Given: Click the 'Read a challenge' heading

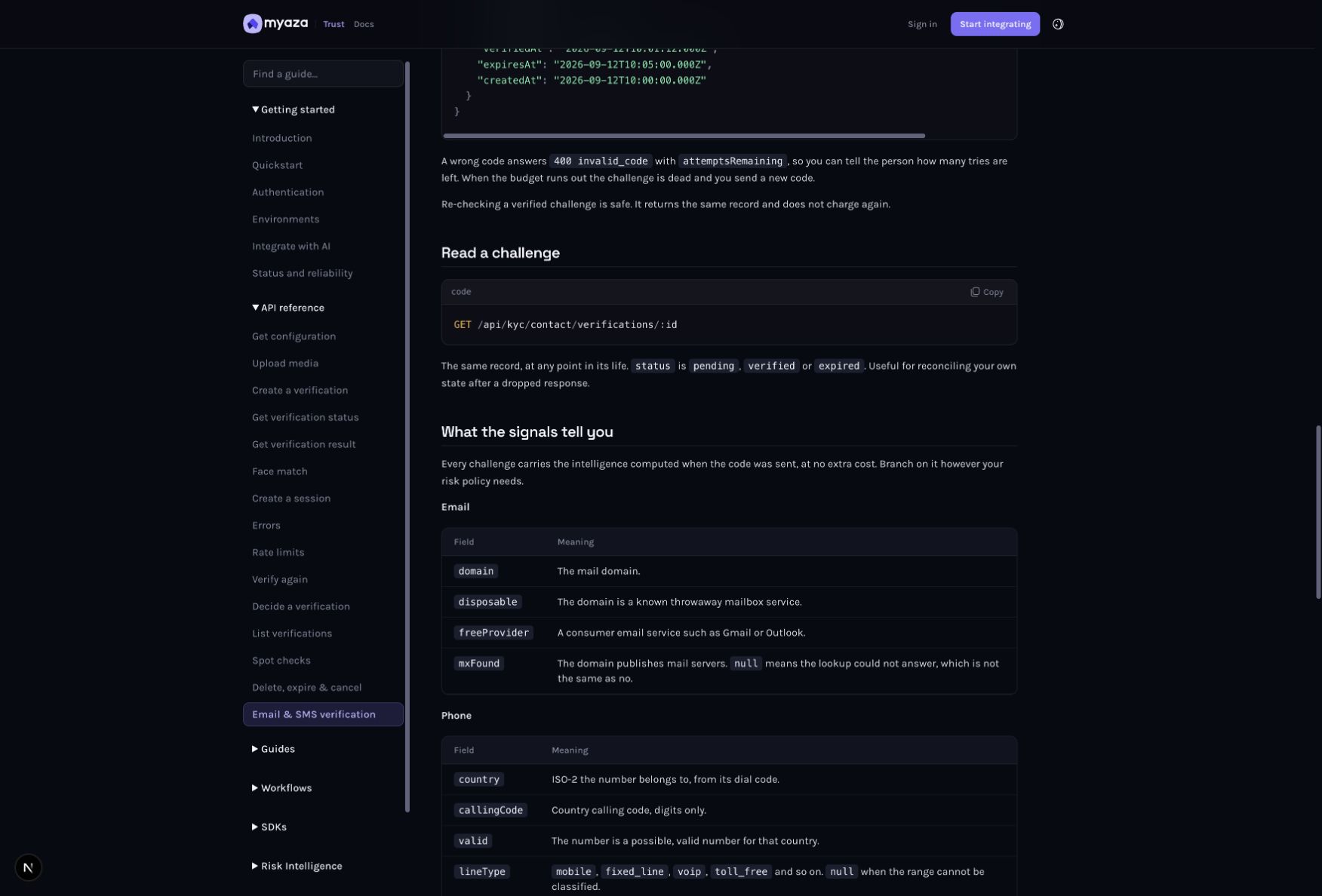Looking at the screenshot, I should (x=500, y=253).
